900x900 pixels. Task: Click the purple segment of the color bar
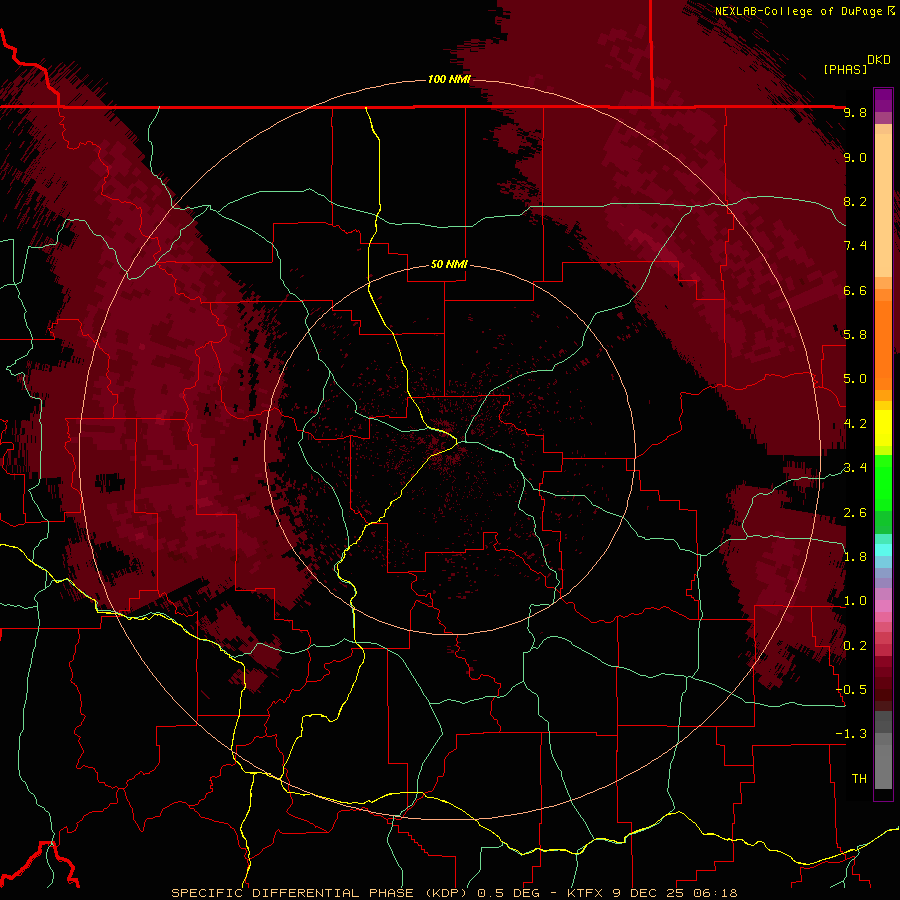point(883,100)
